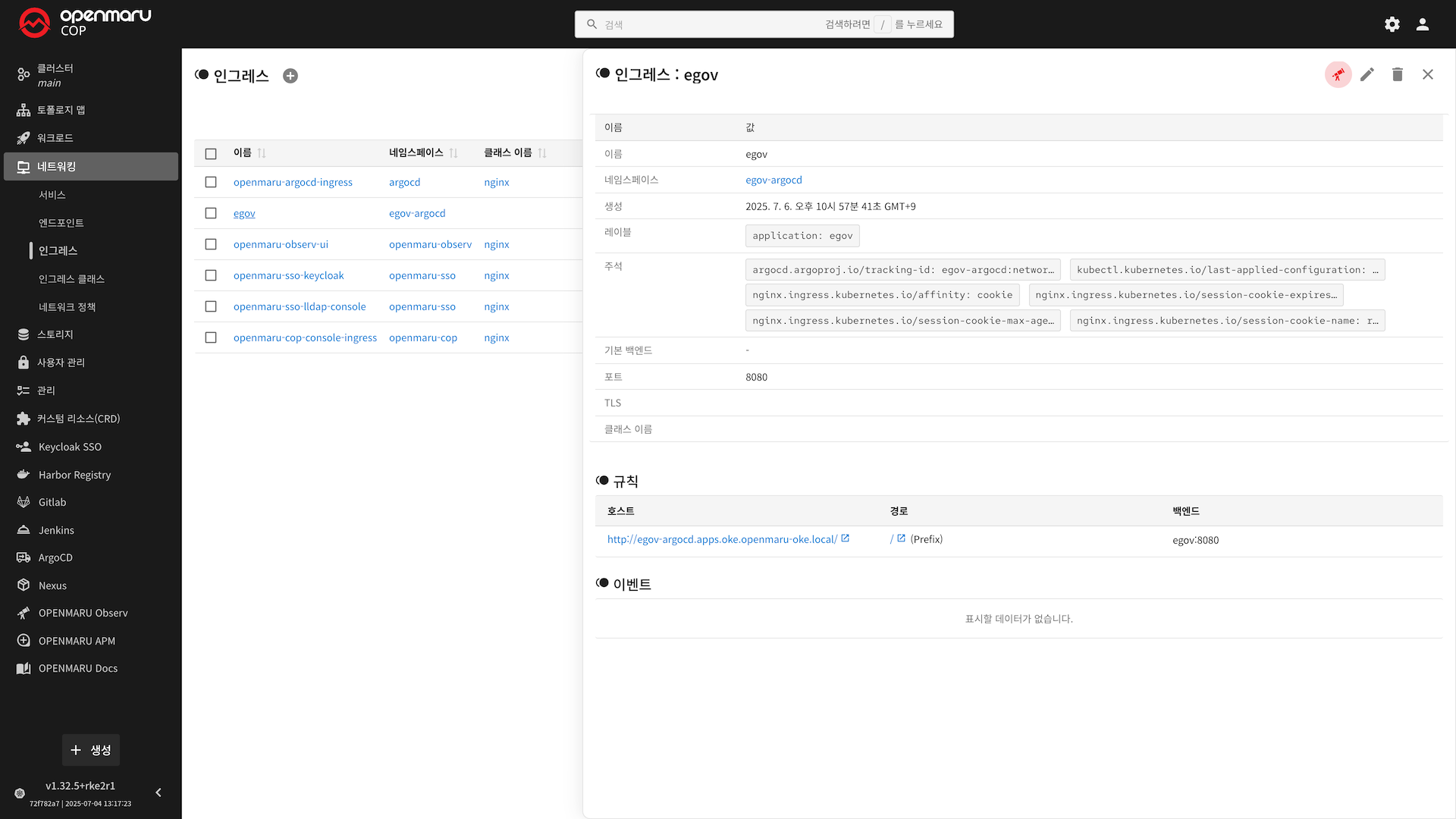Sort table by 네임스페이스 column
The image size is (1456, 819).
[453, 153]
